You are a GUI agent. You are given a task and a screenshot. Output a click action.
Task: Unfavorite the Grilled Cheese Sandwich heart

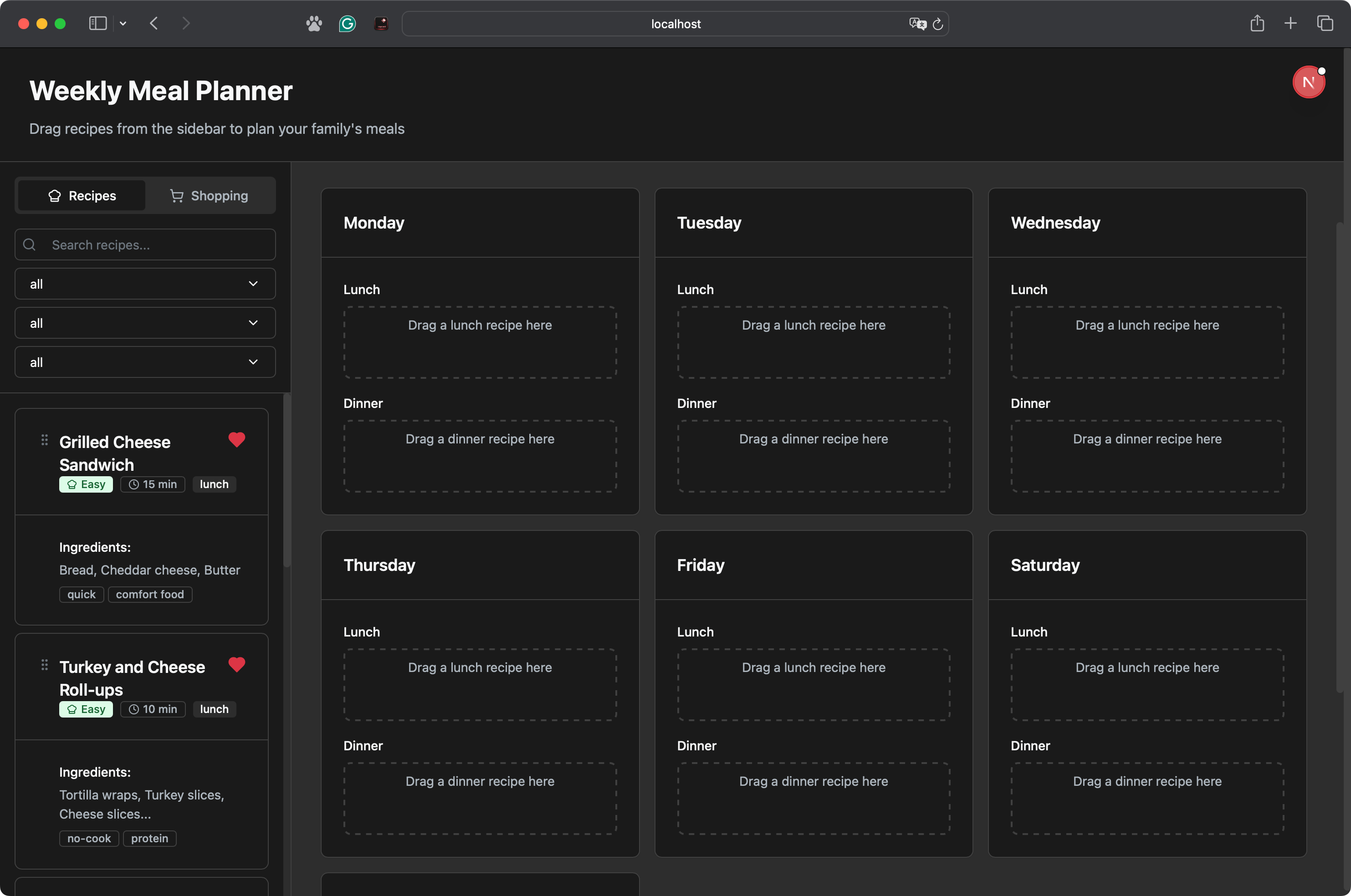237,440
